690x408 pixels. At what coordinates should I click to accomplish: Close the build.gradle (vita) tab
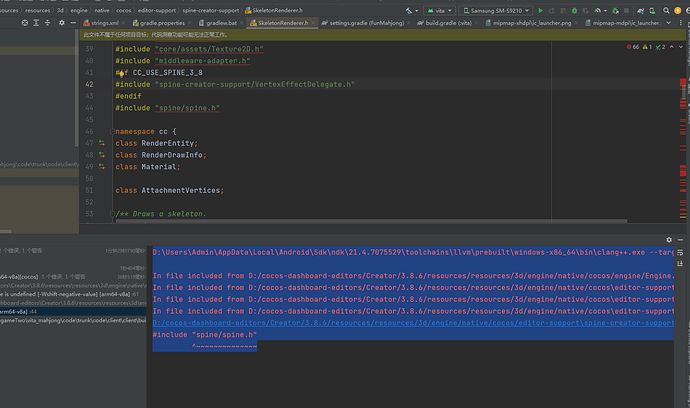click(476, 23)
